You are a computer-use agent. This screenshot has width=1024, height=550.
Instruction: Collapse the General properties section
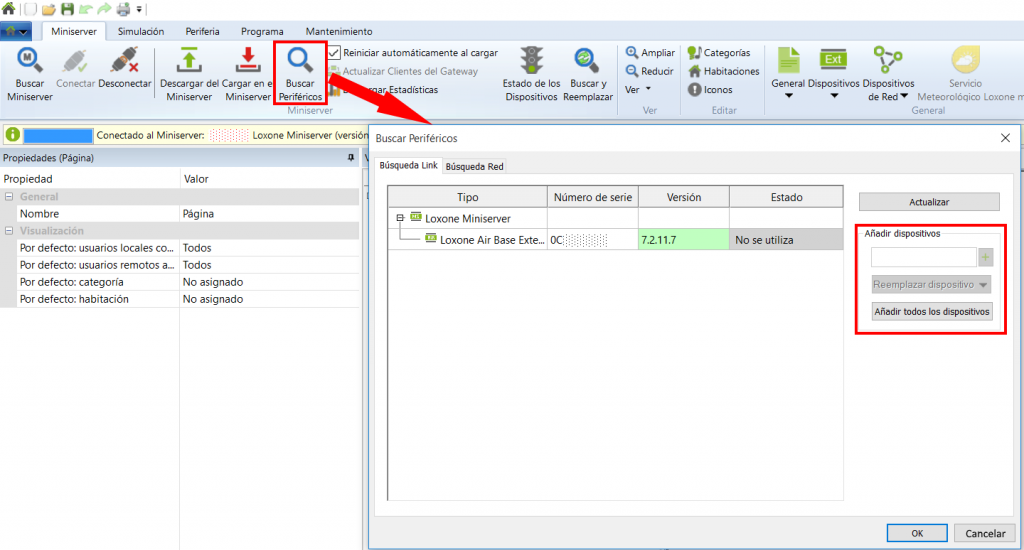[8, 197]
